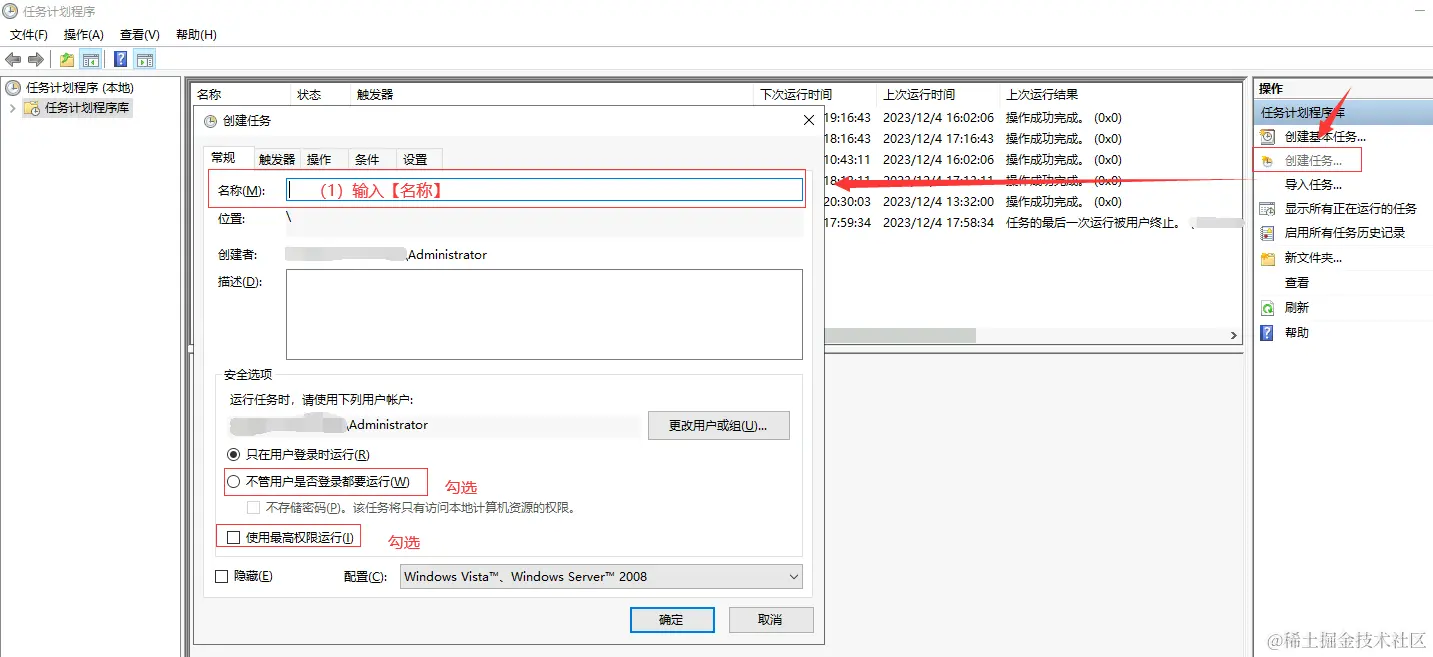Viewport: 1433px width, 657px height.
Task: Click into the 名称 input field
Action: click(545, 190)
